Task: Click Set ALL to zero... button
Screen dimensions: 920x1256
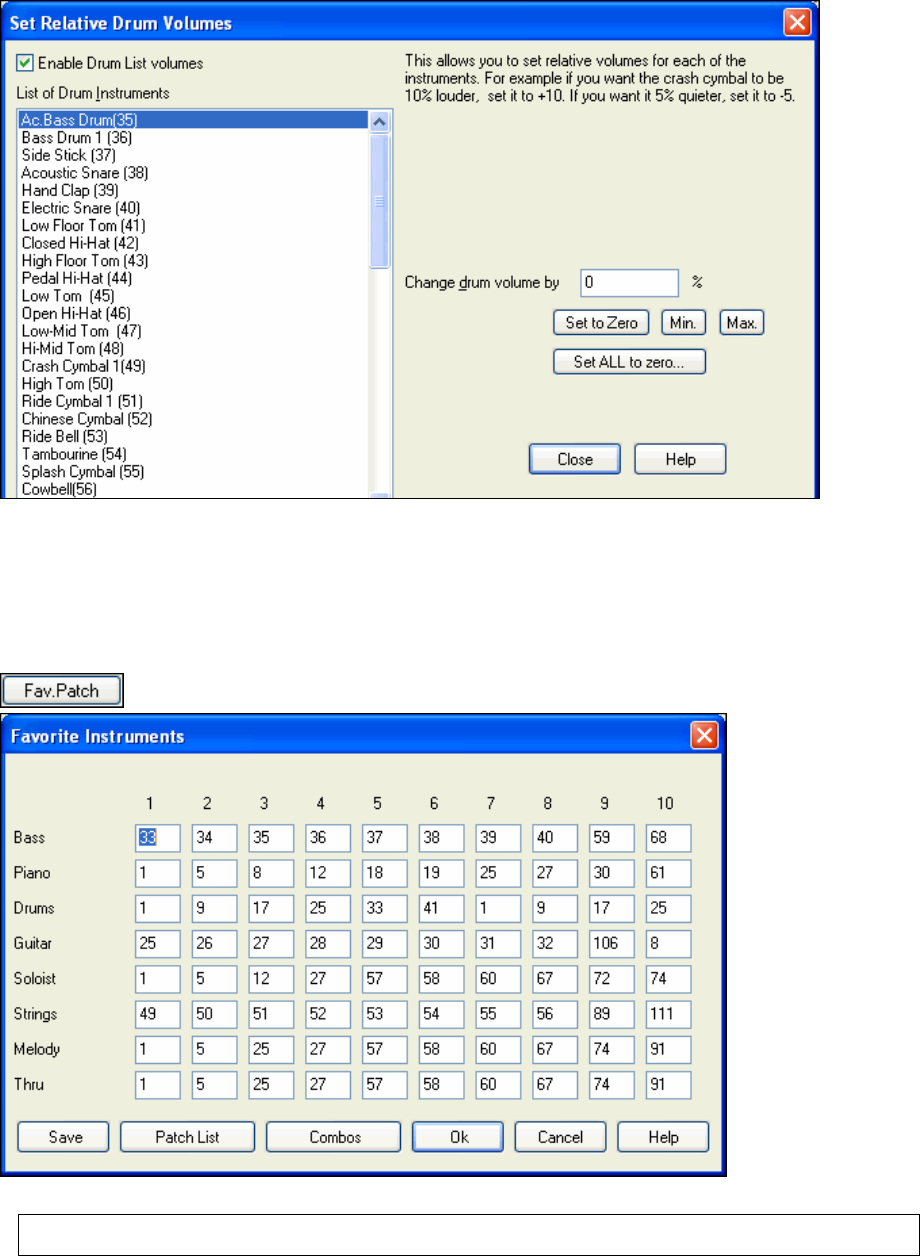Action: pyautogui.click(x=629, y=361)
